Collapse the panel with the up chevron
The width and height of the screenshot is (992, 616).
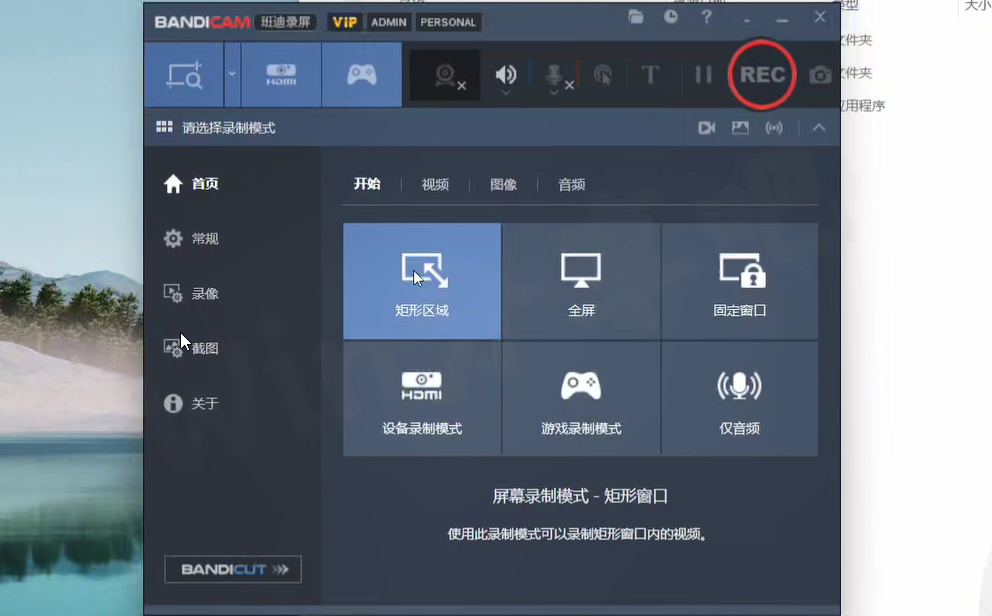[x=819, y=128]
